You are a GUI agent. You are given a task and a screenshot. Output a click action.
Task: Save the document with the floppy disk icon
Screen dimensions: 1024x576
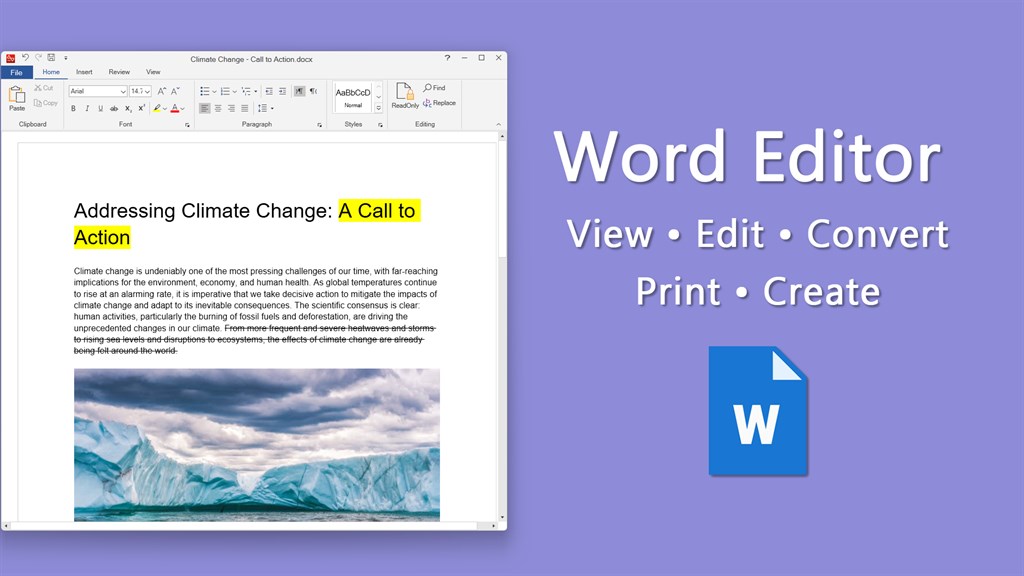click(x=51, y=57)
